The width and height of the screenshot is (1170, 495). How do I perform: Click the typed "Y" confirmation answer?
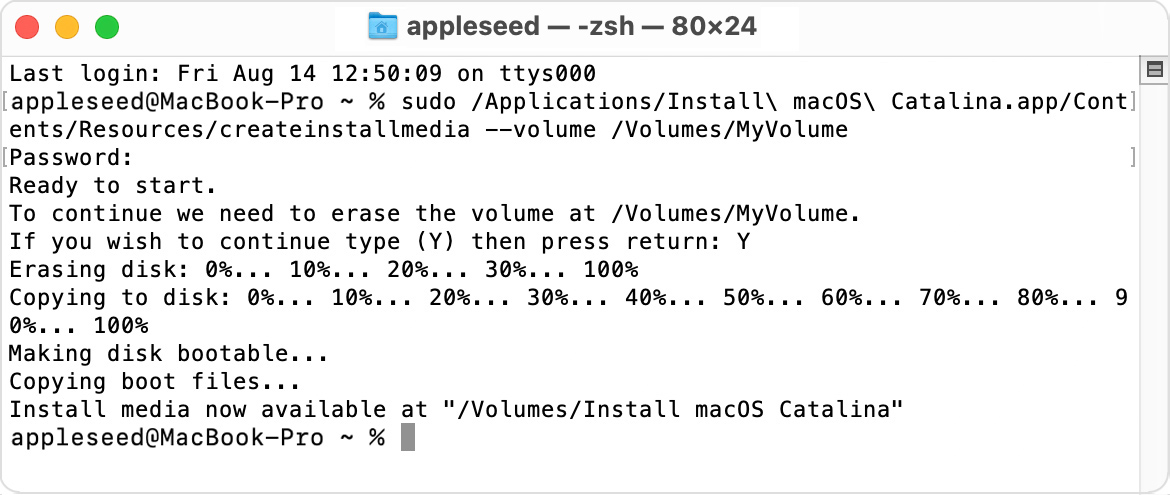[x=742, y=242]
